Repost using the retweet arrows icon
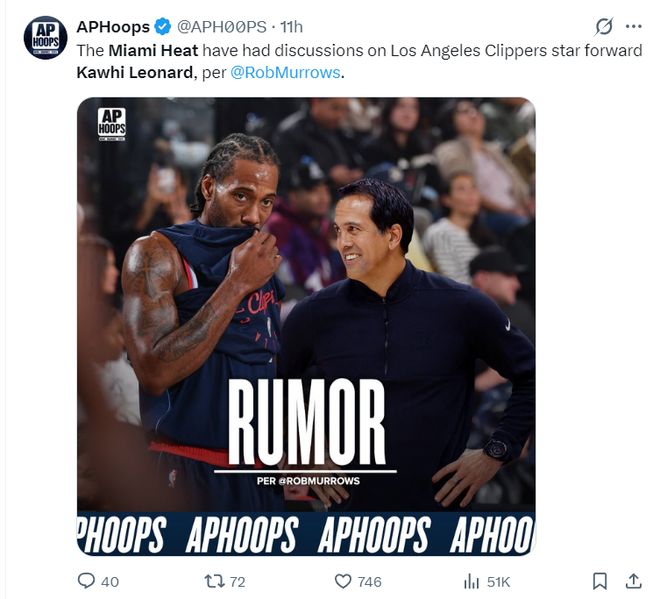This screenshot has height=599, width=660. [213, 582]
